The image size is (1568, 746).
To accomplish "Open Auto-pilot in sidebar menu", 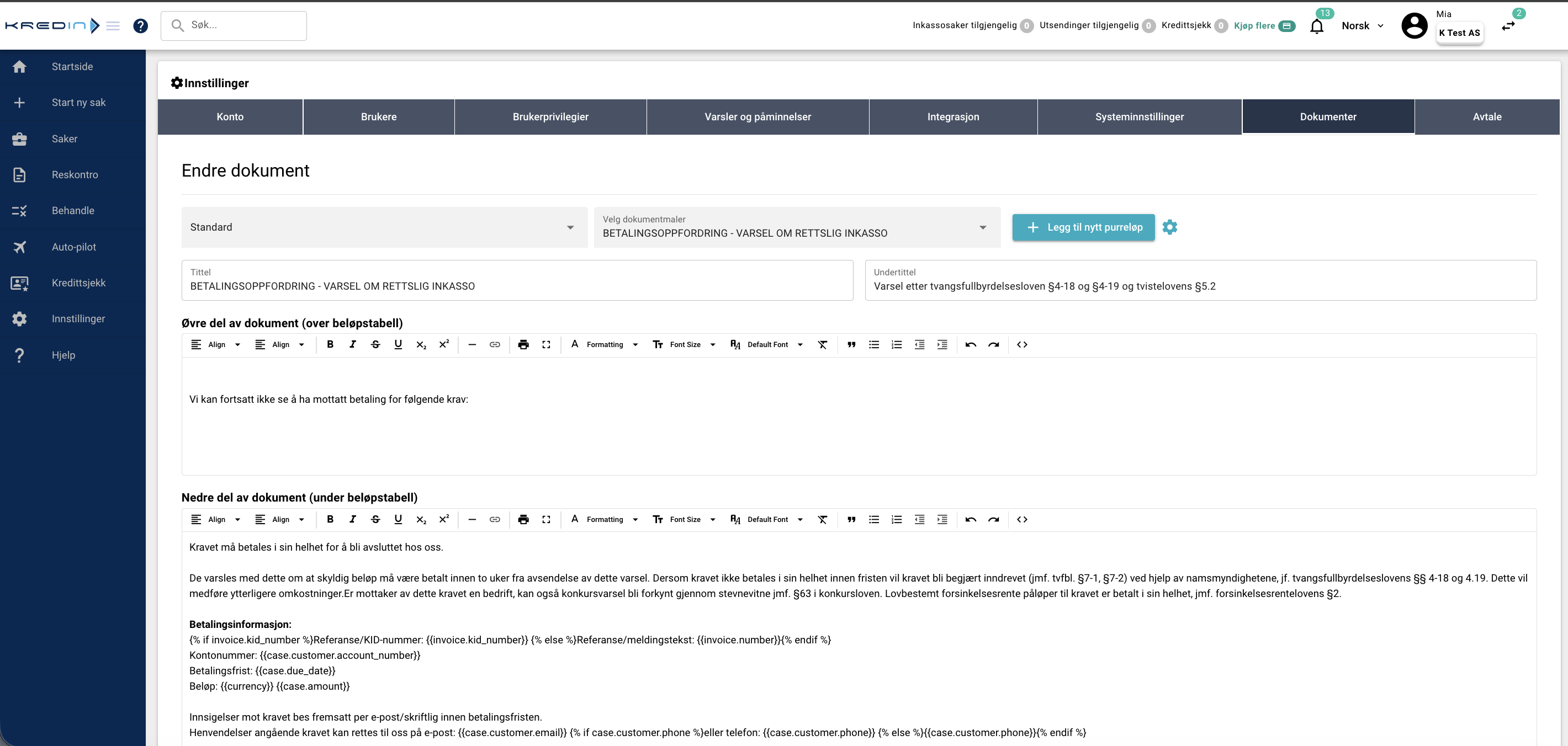I will click(73, 247).
